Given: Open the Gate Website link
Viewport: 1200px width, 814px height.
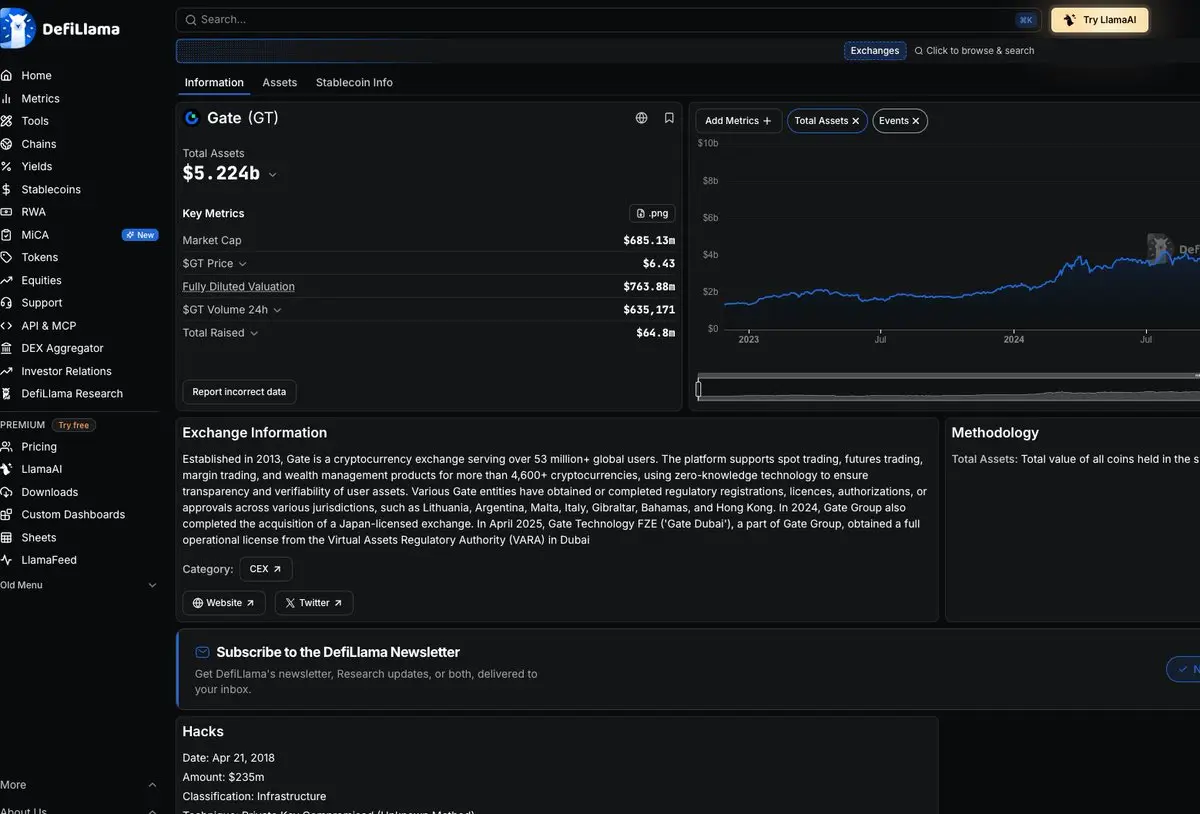Looking at the screenshot, I should [224, 603].
